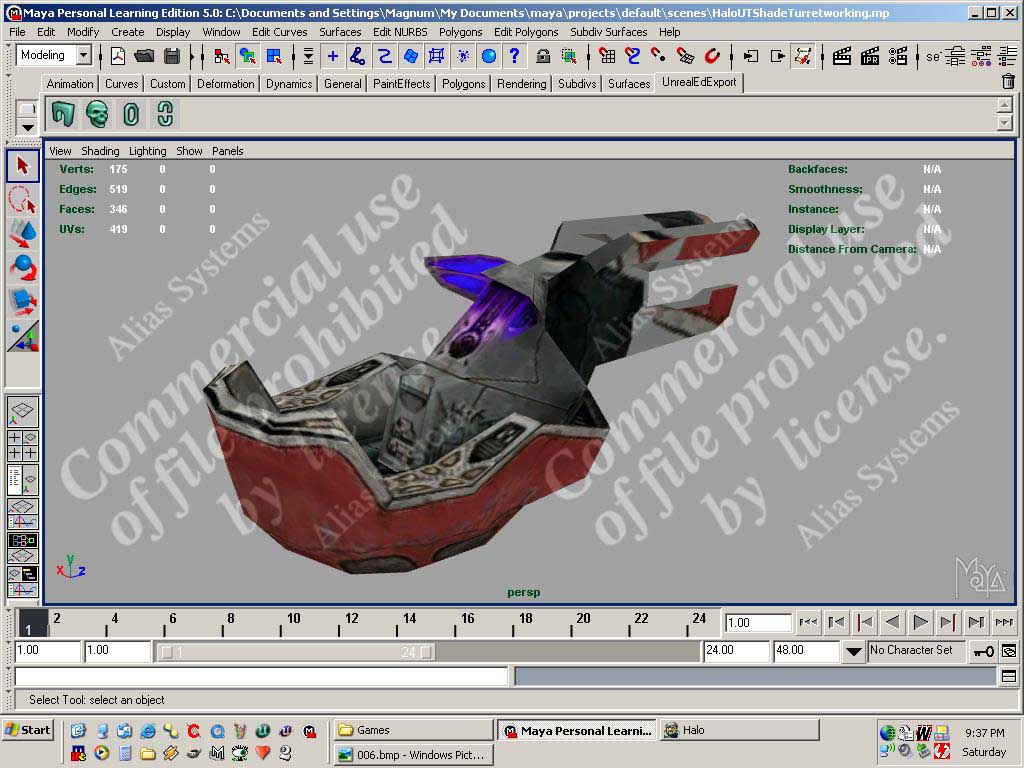Open the panel Shading menu

tap(100, 151)
